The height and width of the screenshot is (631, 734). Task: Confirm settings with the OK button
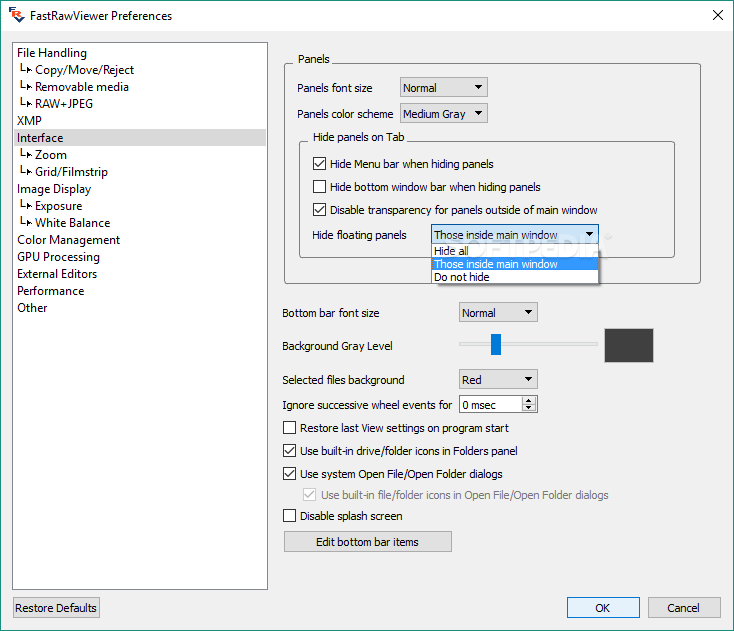pyautogui.click(x=603, y=608)
